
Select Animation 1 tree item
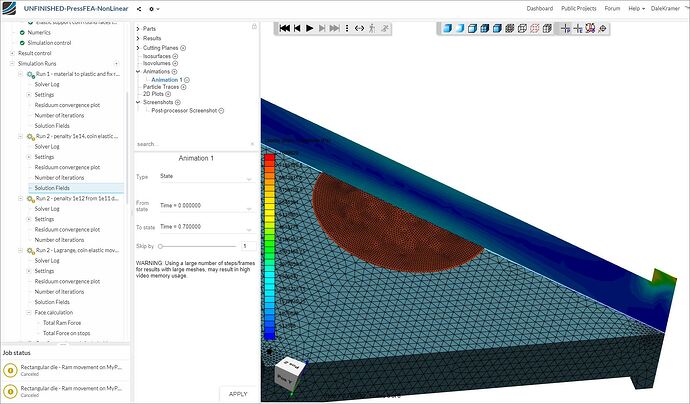166,80
